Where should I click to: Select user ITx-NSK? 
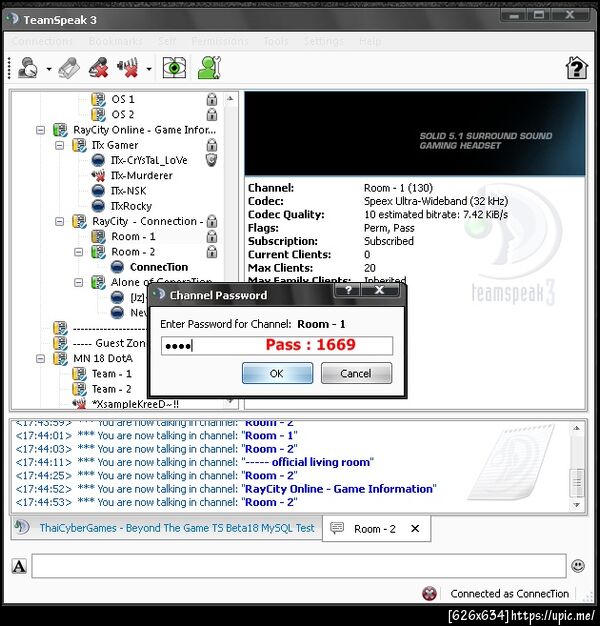tap(129, 191)
